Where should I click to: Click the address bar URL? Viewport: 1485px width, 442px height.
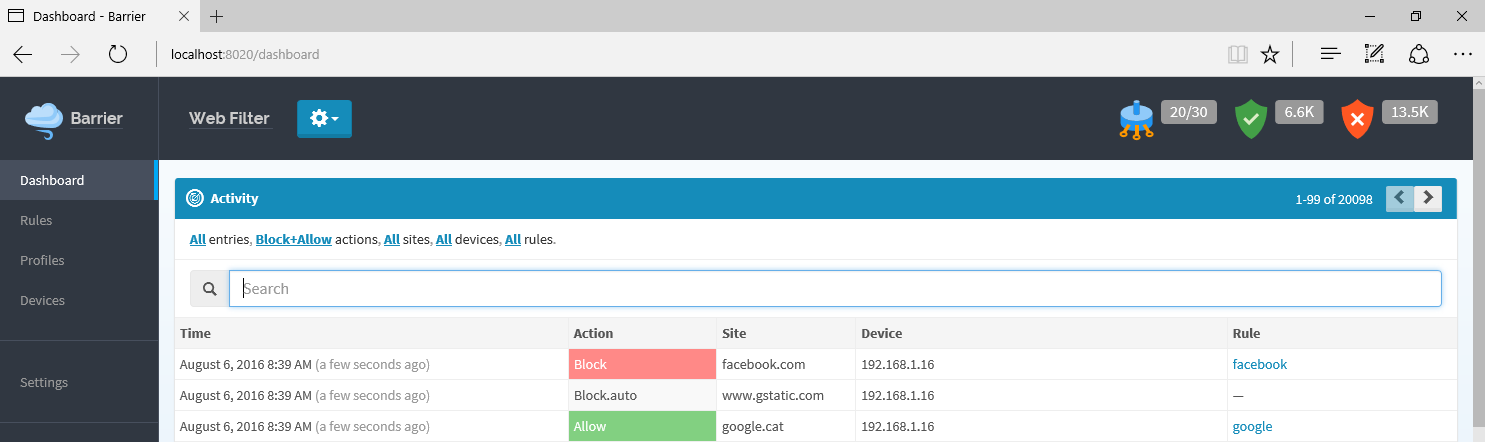[x=245, y=54]
